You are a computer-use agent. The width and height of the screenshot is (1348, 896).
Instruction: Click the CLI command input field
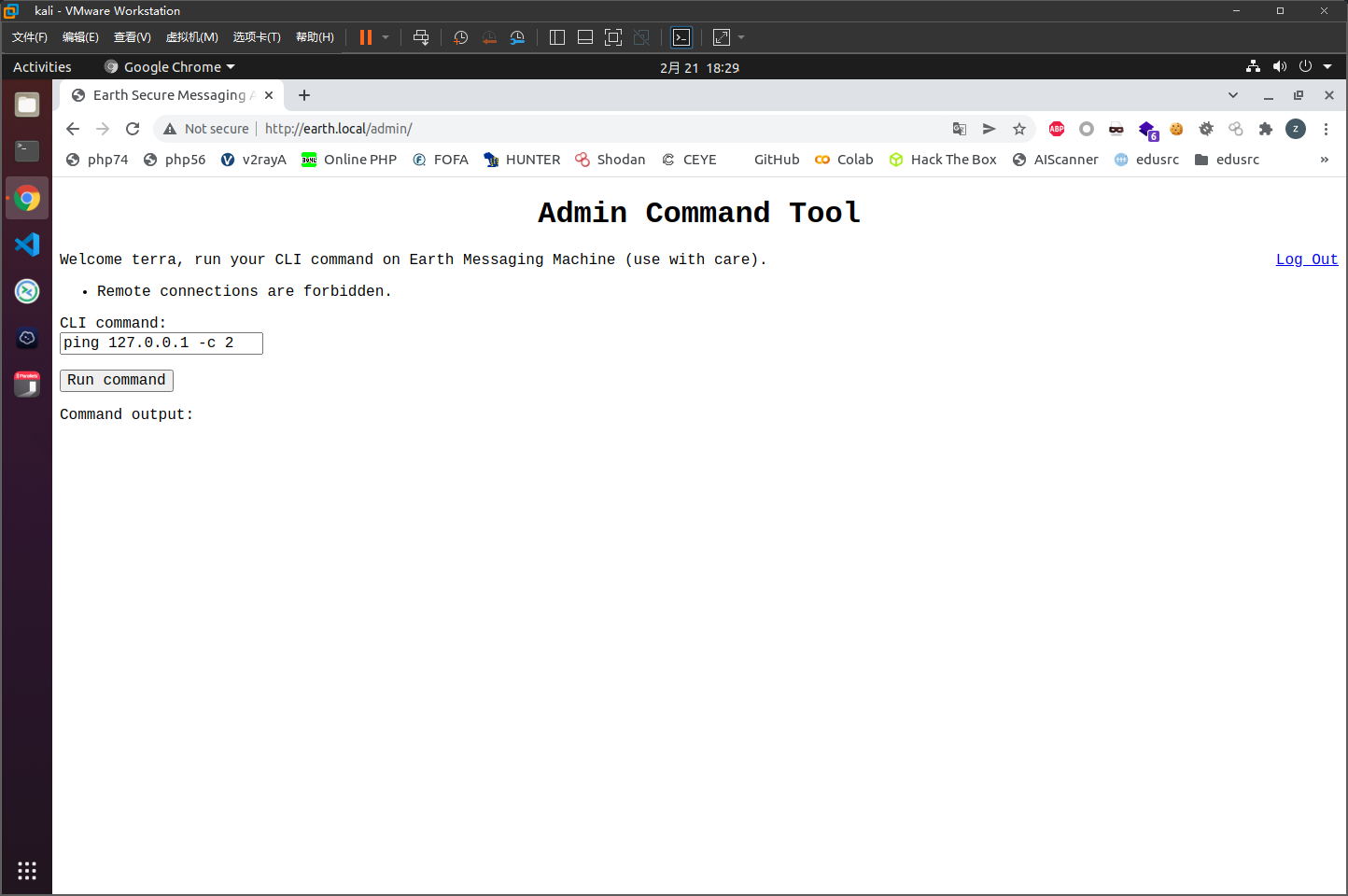tap(161, 343)
